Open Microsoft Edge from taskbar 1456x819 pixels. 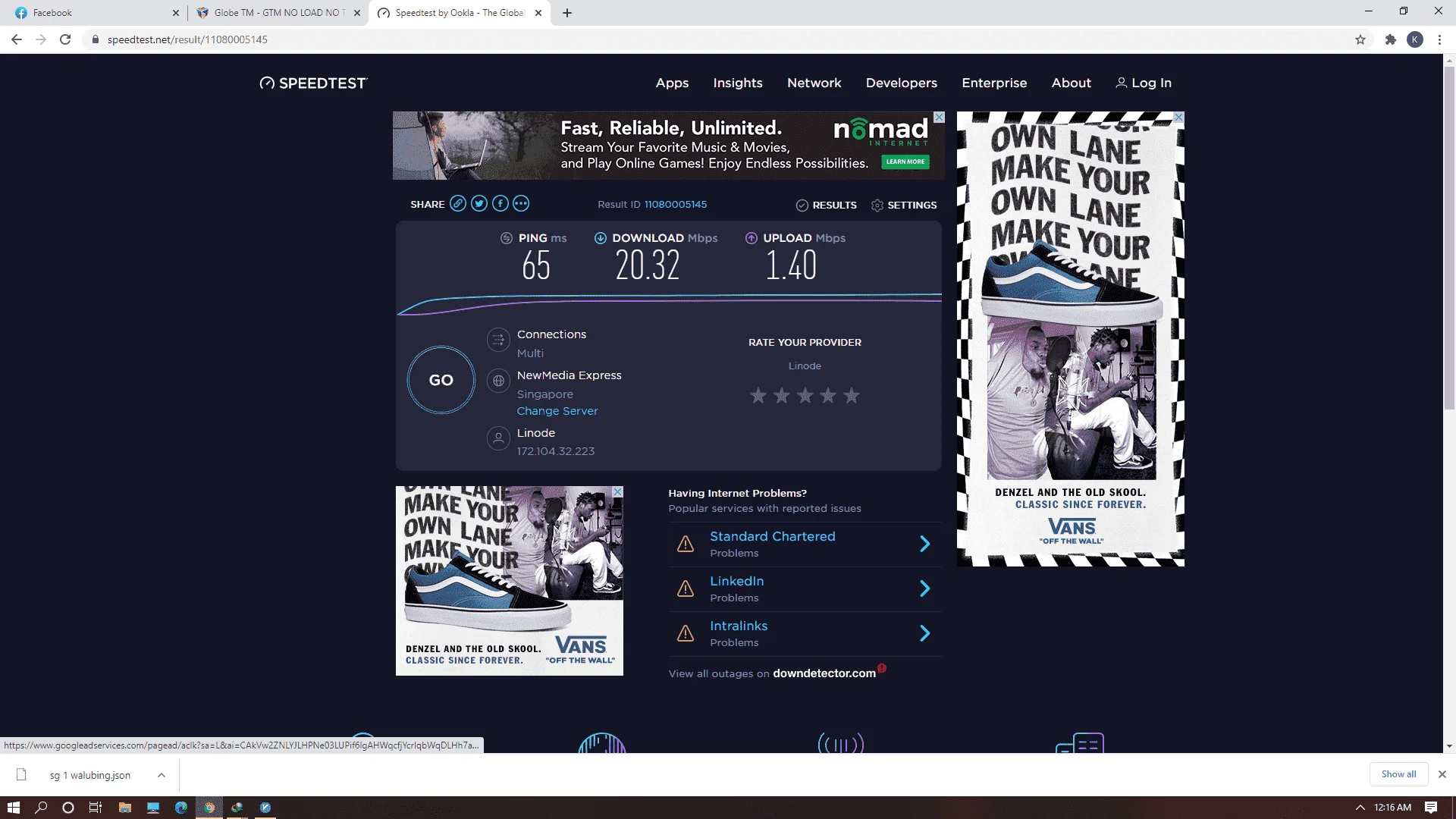point(181,808)
